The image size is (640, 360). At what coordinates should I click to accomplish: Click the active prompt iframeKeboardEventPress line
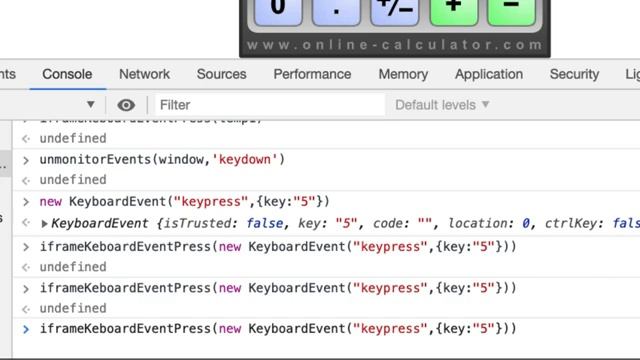coord(278,329)
